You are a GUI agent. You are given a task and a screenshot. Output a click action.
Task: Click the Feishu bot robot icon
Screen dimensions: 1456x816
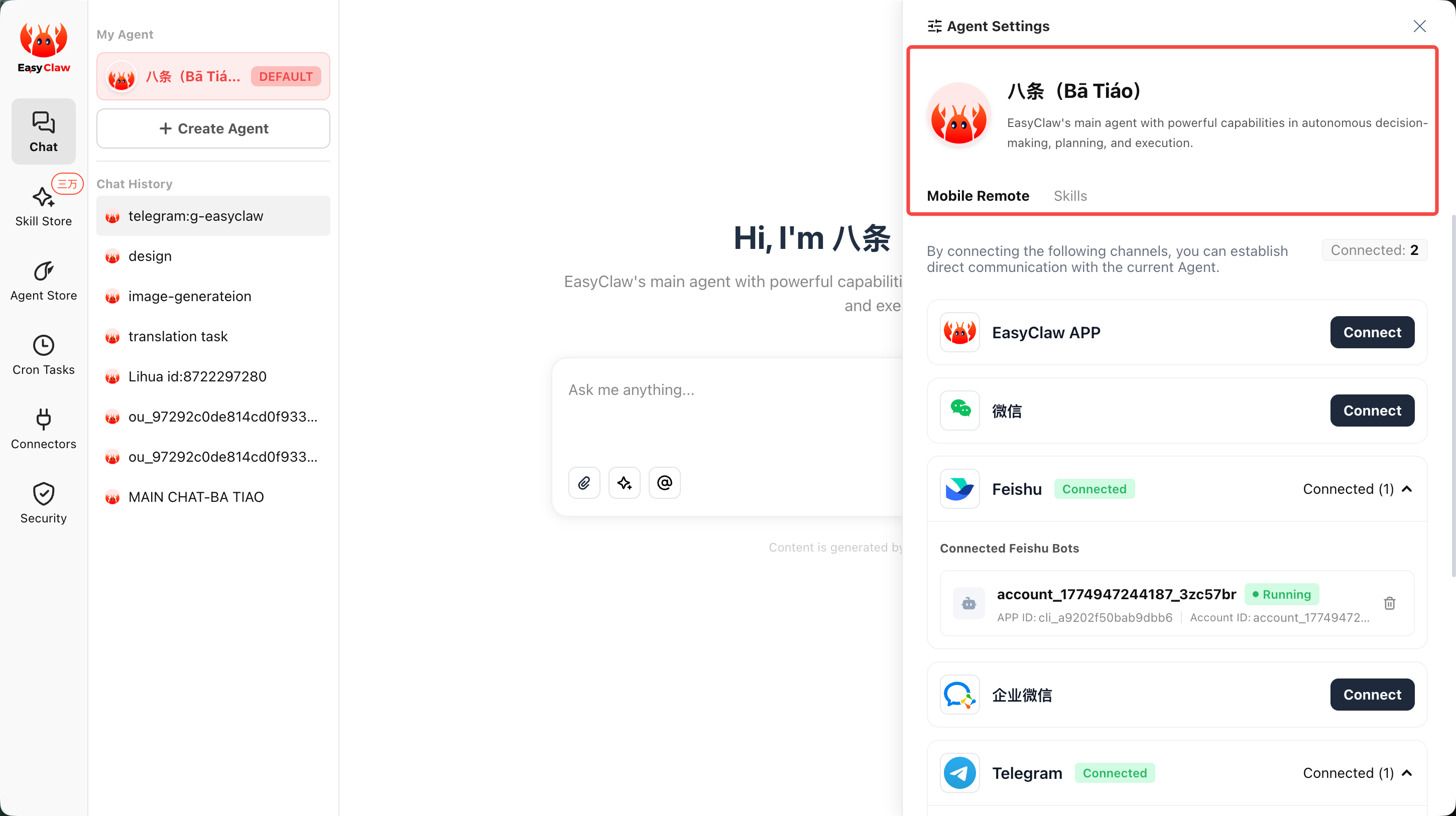click(969, 603)
